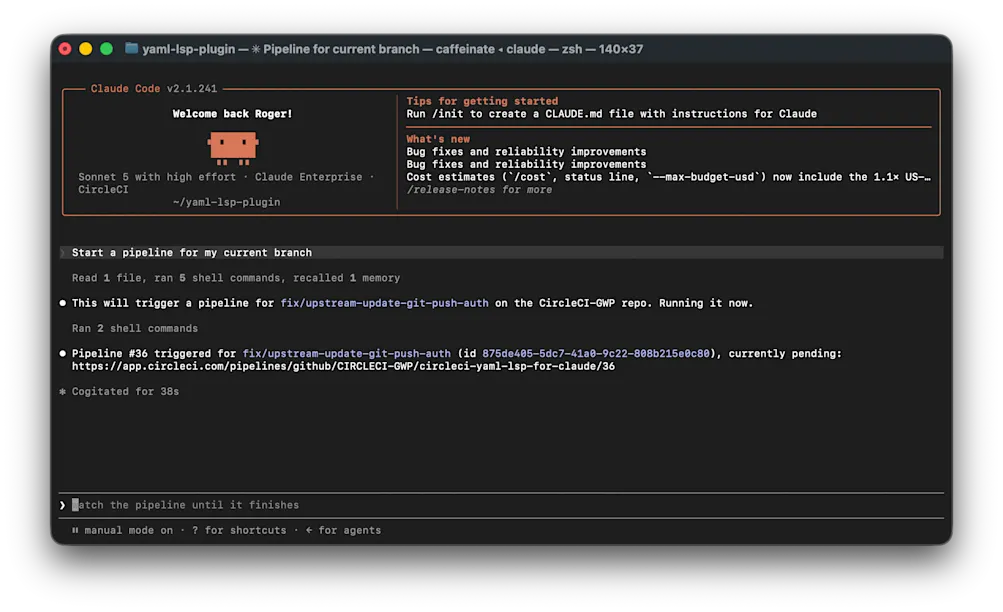Image resolution: width=1003 pixels, height=612 pixels.
Task: Click the pipeline id 875de405-5dc7-41a0
Action: pyautogui.click(x=596, y=354)
